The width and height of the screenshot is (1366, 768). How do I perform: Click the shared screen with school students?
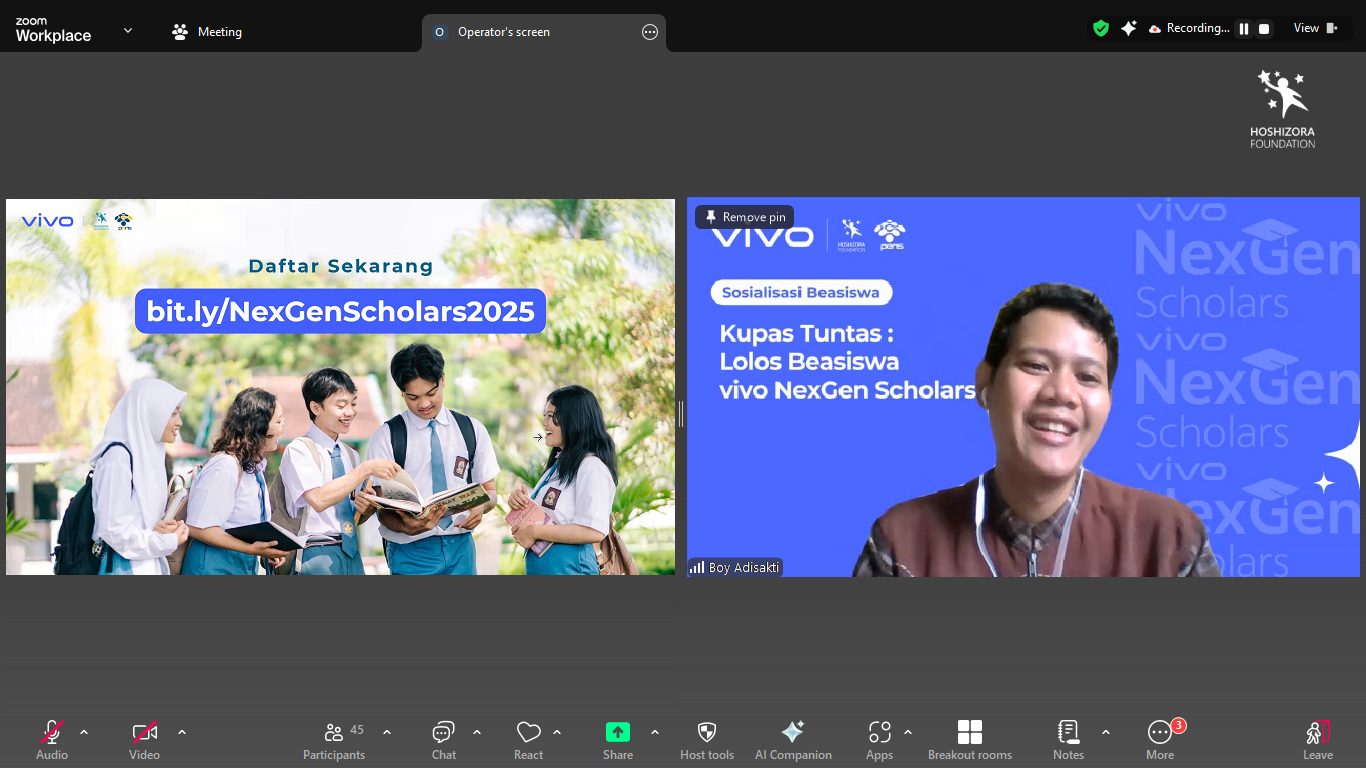pyautogui.click(x=340, y=387)
